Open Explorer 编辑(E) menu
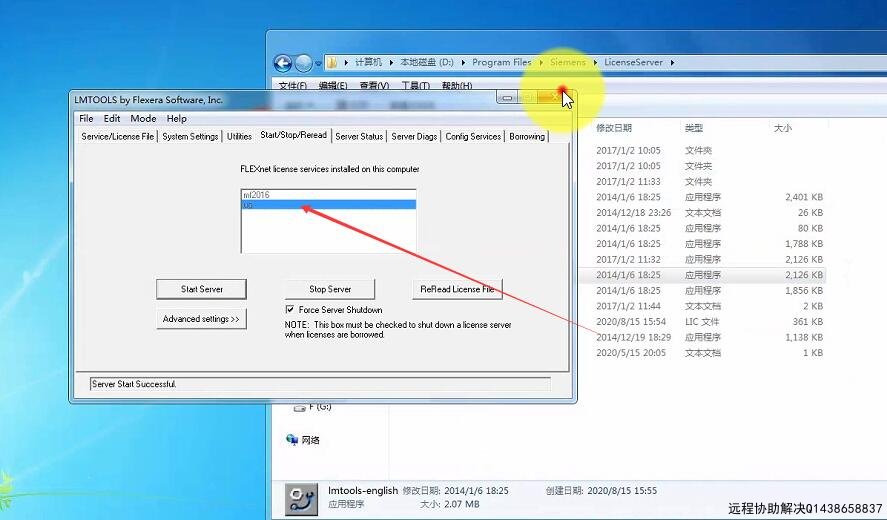The width and height of the screenshot is (887, 520). coord(333,85)
